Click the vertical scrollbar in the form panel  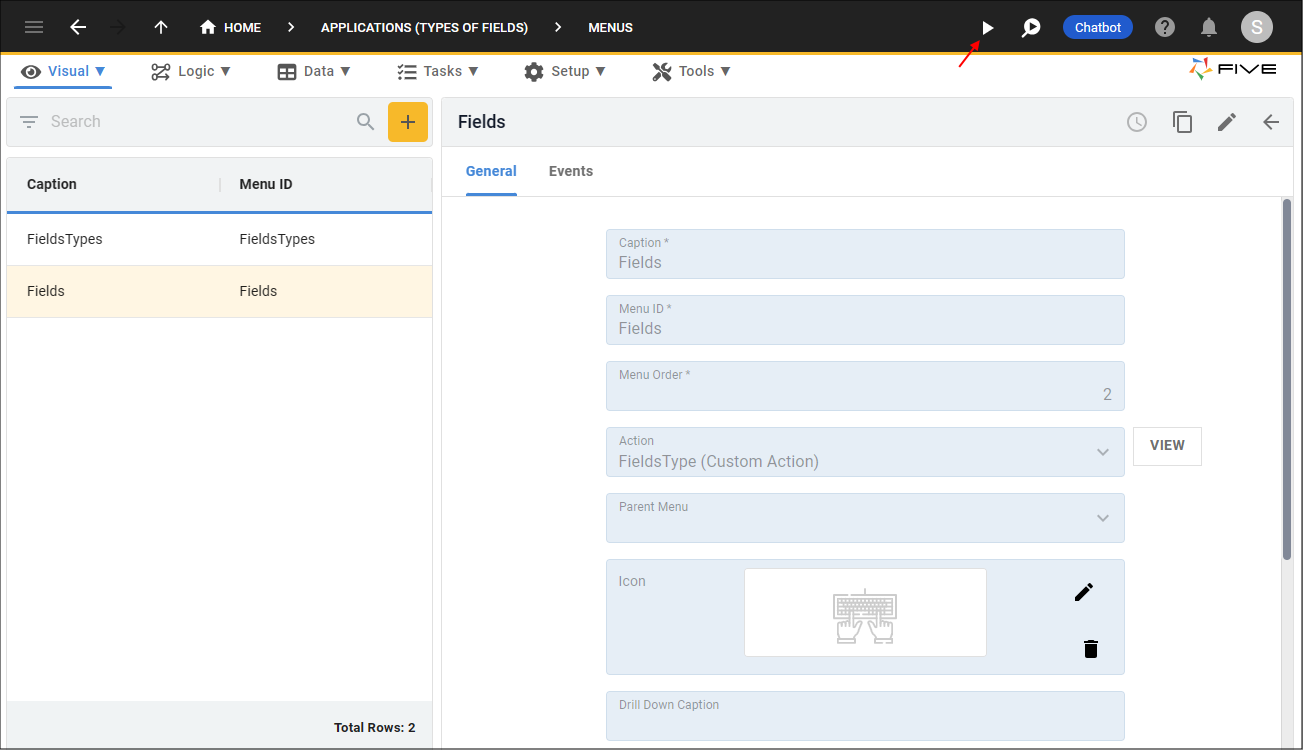1286,380
